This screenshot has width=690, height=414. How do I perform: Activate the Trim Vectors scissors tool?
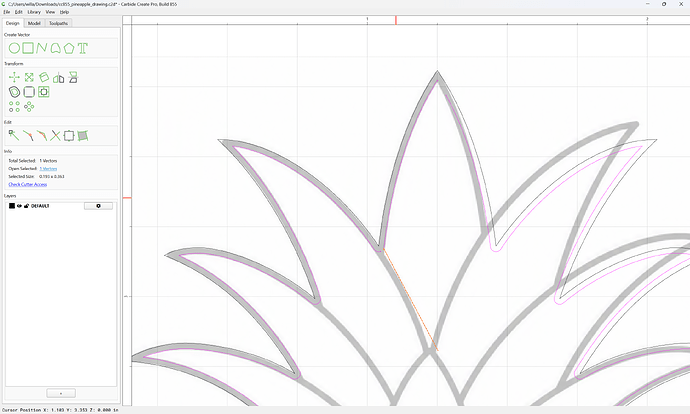pos(55,136)
